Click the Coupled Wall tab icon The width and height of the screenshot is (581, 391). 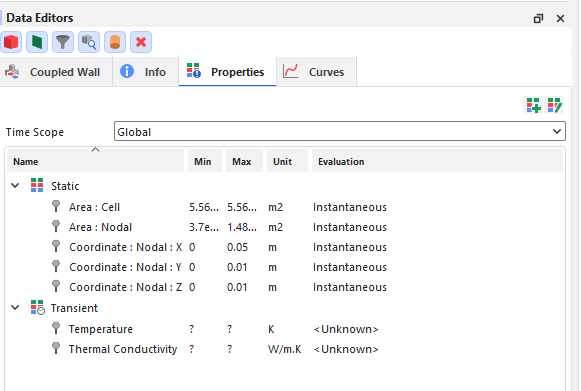(x=12, y=72)
